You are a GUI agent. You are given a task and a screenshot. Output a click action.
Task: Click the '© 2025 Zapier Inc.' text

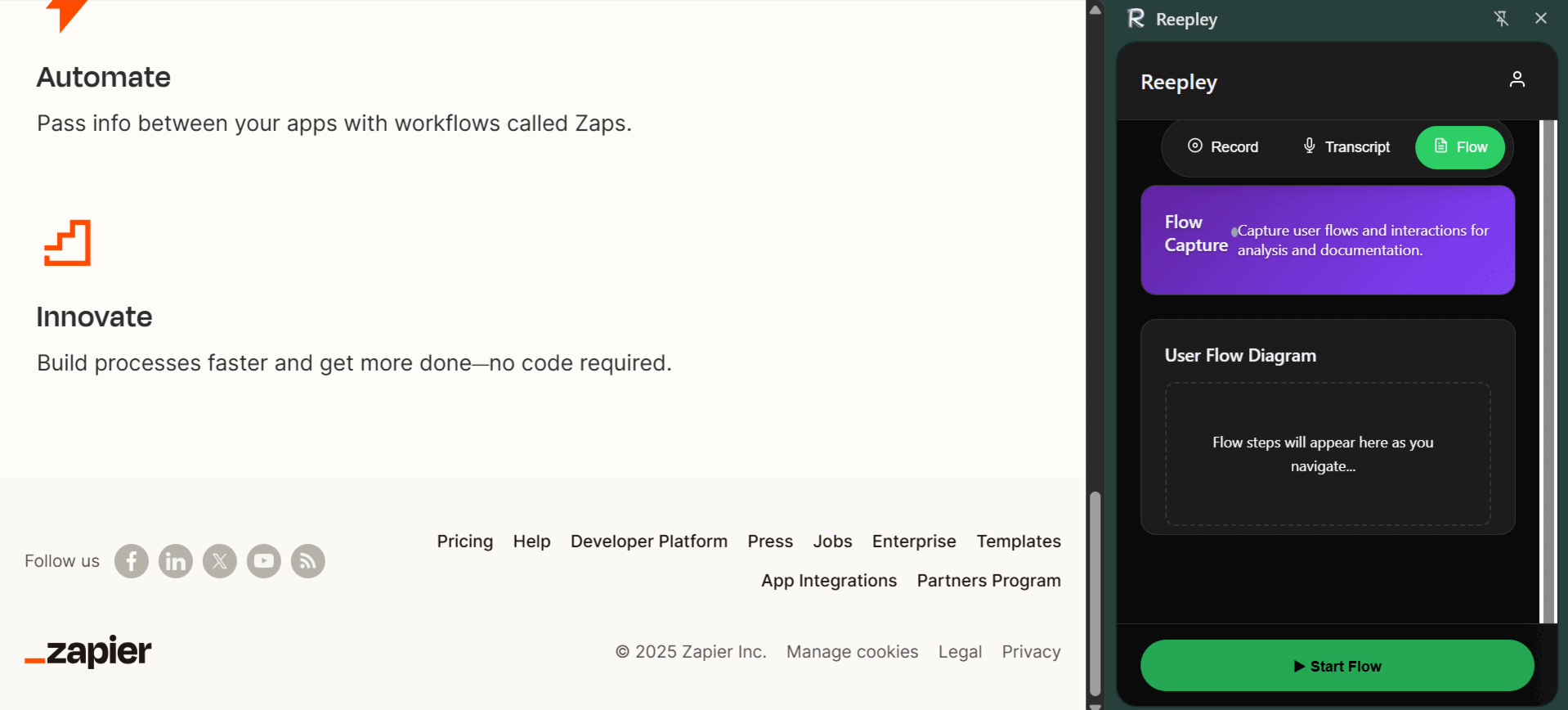(691, 652)
